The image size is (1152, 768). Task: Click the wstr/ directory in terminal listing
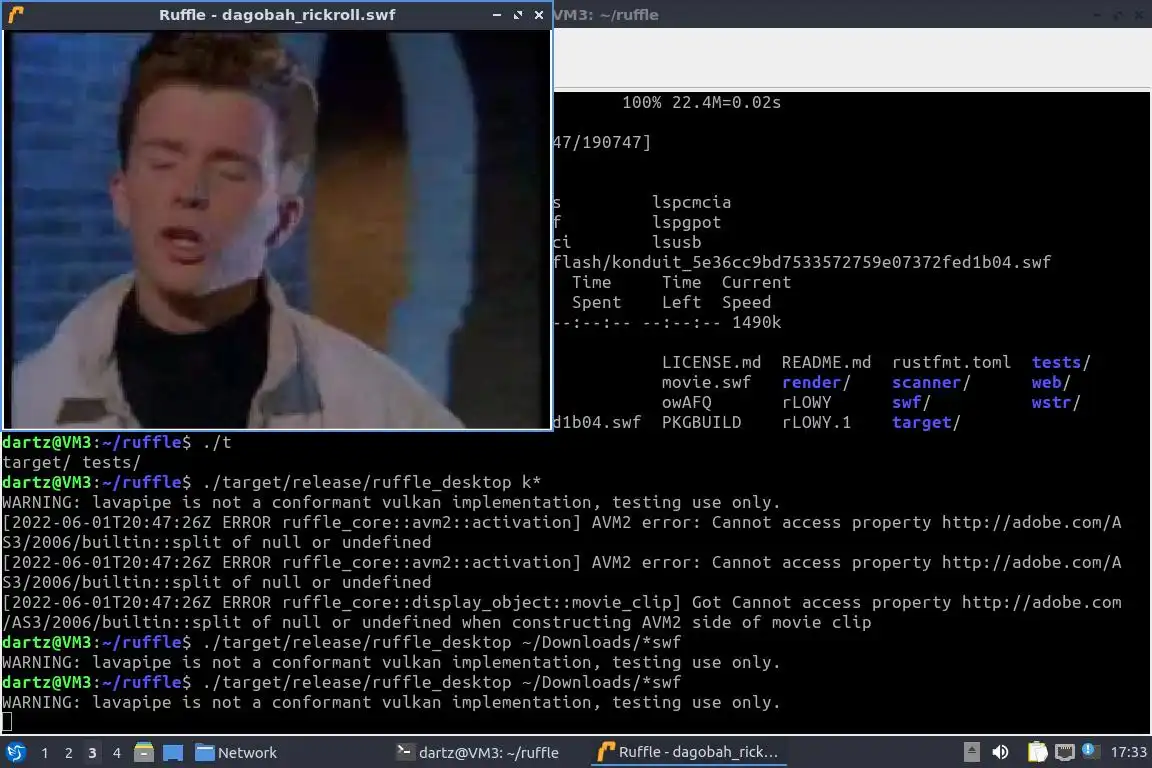click(1056, 402)
